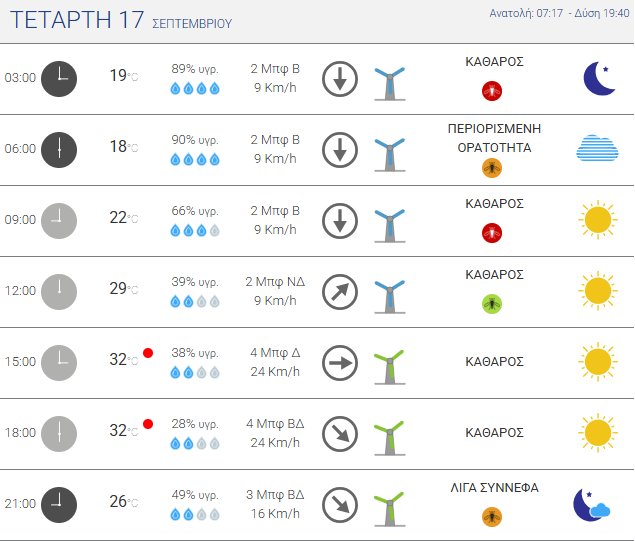635x541 pixels.
Task: Click the clock icon at 06:00
Action: (x=59, y=148)
